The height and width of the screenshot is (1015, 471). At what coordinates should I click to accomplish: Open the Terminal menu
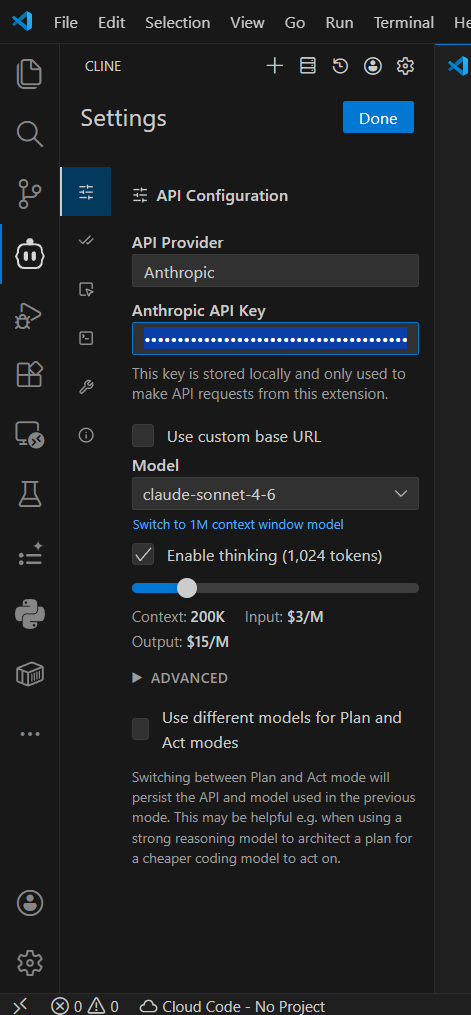click(x=404, y=23)
